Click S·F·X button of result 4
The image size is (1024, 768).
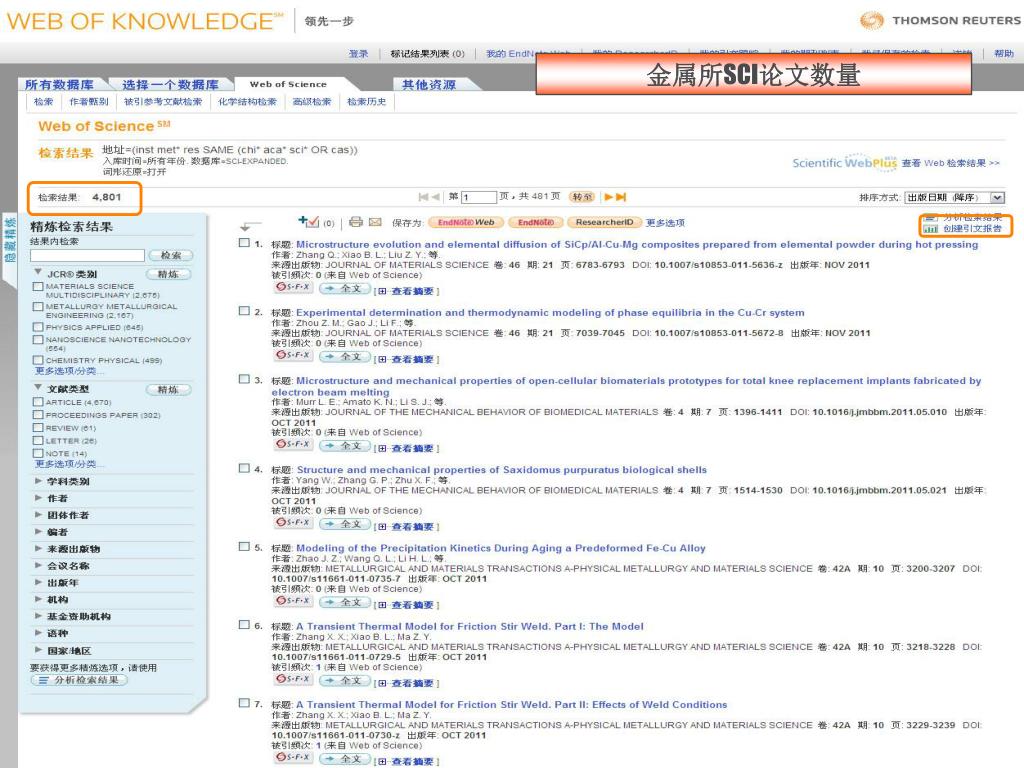(x=293, y=522)
